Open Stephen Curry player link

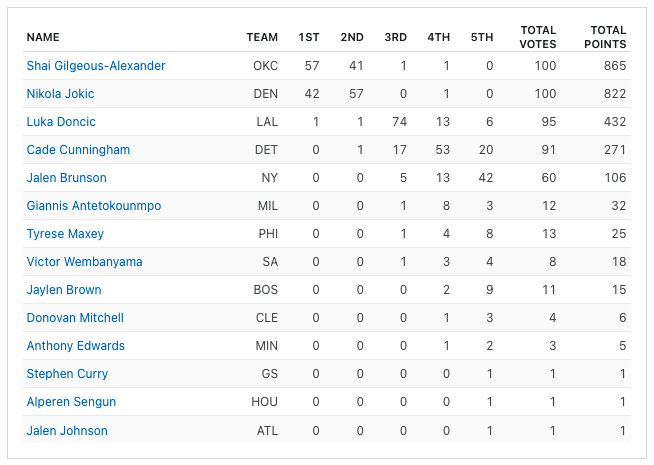67,374
